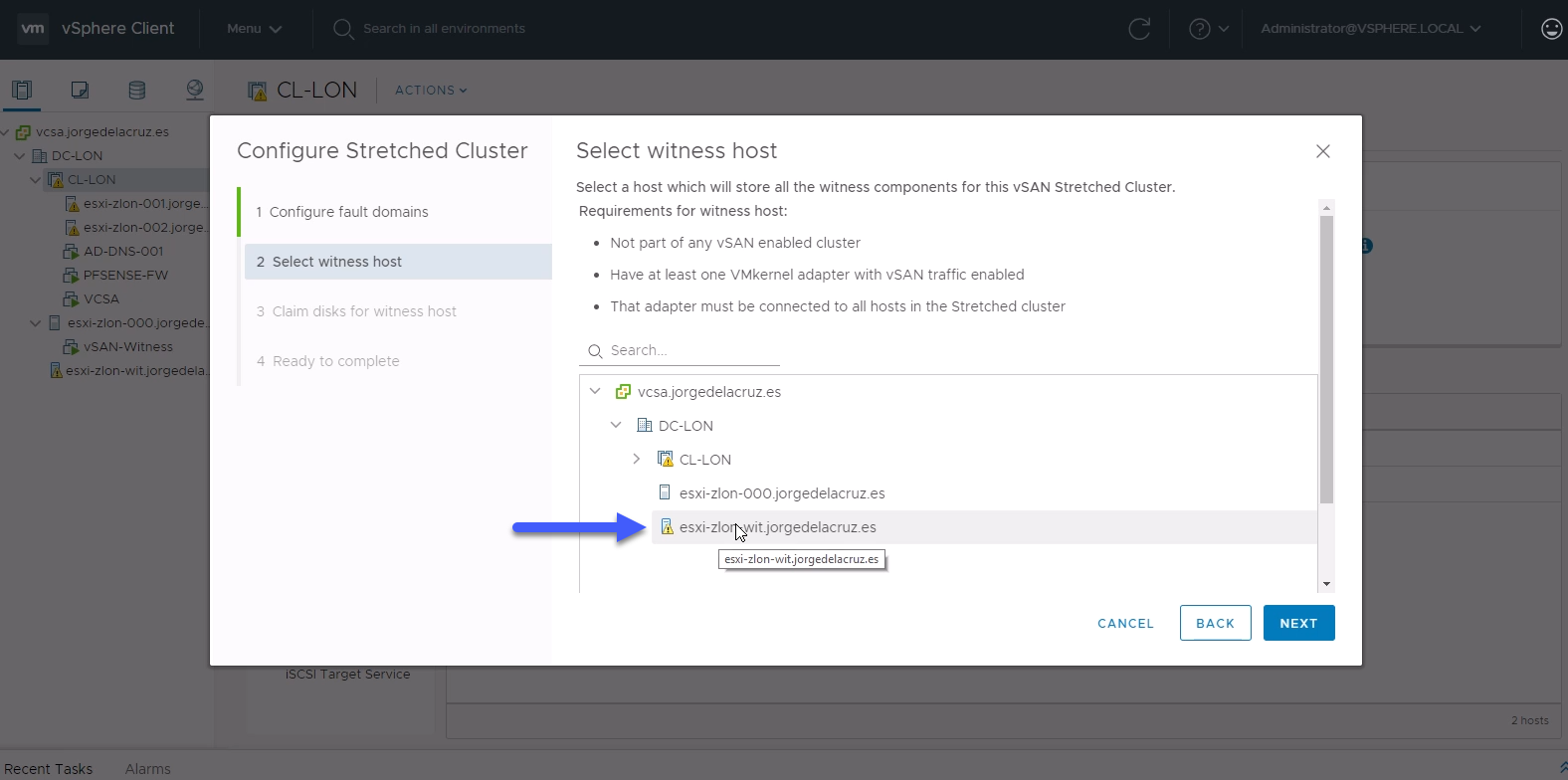Expand CL-LON node in dialog tree
Image resolution: width=1568 pixels, height=780 pixels.
coord(637,460)
